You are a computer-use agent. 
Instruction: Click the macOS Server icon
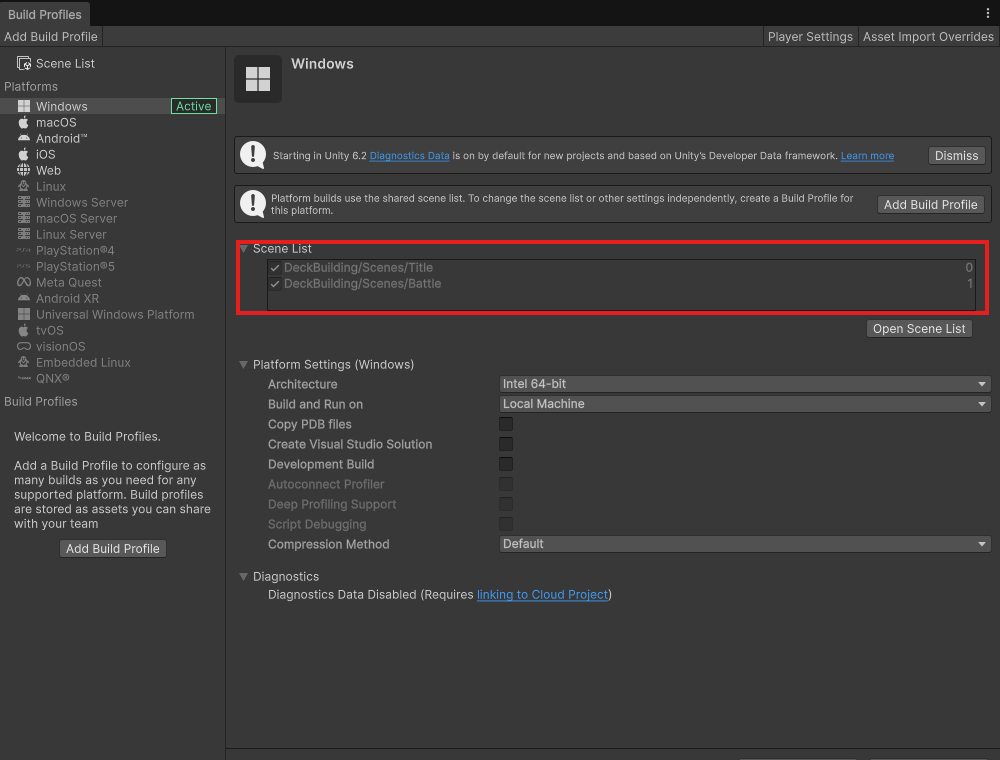24,218
